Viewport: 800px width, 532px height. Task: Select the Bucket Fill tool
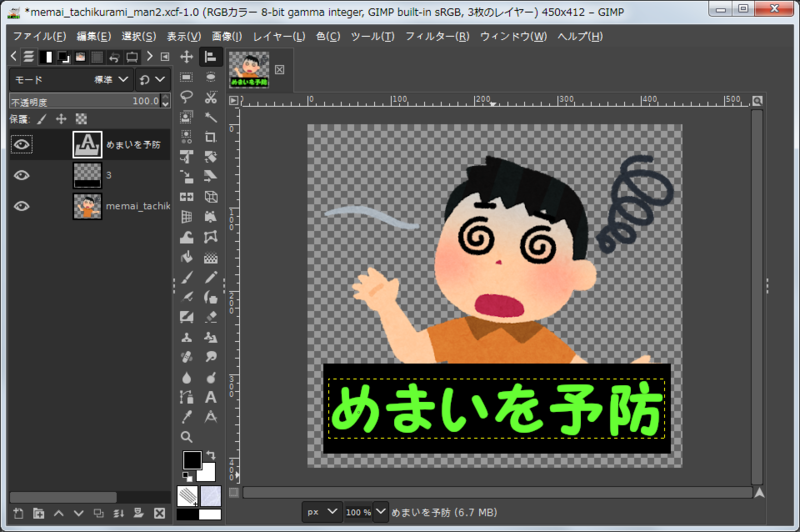tap(186, 257)
